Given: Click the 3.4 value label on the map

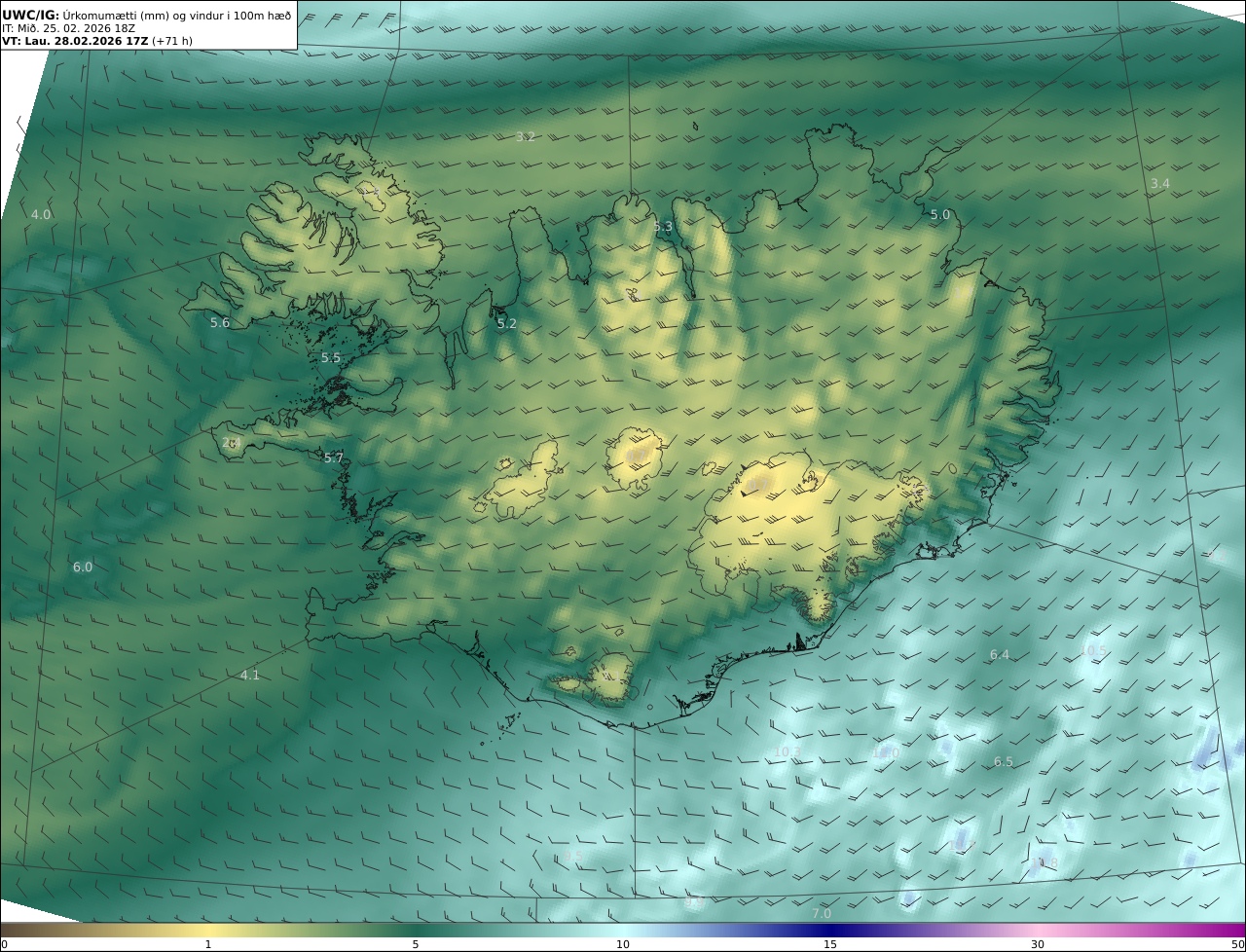Looking at the screenshot, I should pos(1160,183).
